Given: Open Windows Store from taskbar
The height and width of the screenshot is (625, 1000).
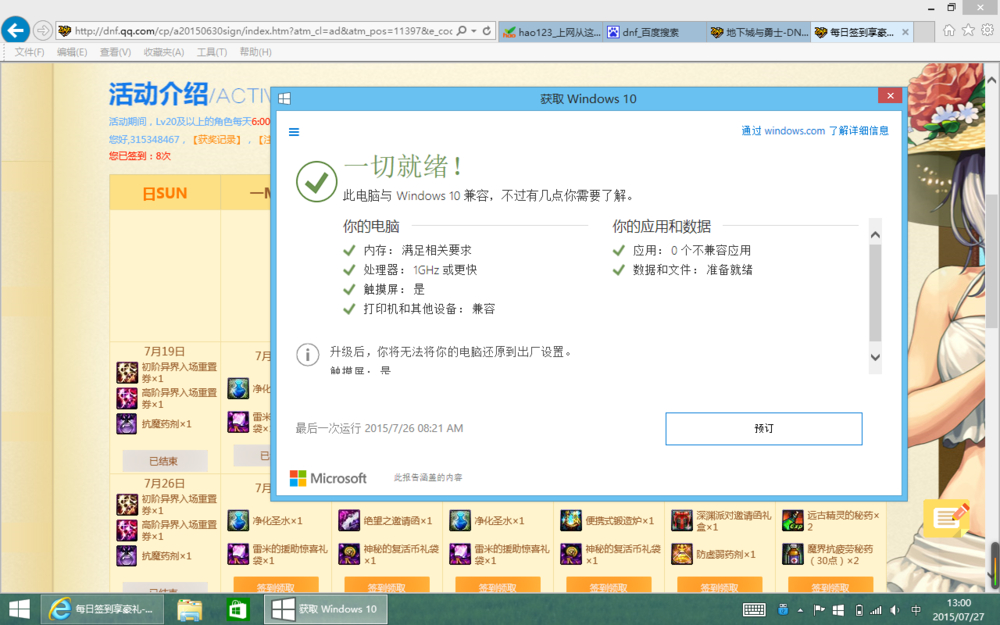Looking at the screenshot, I should (x=238, y=610).
